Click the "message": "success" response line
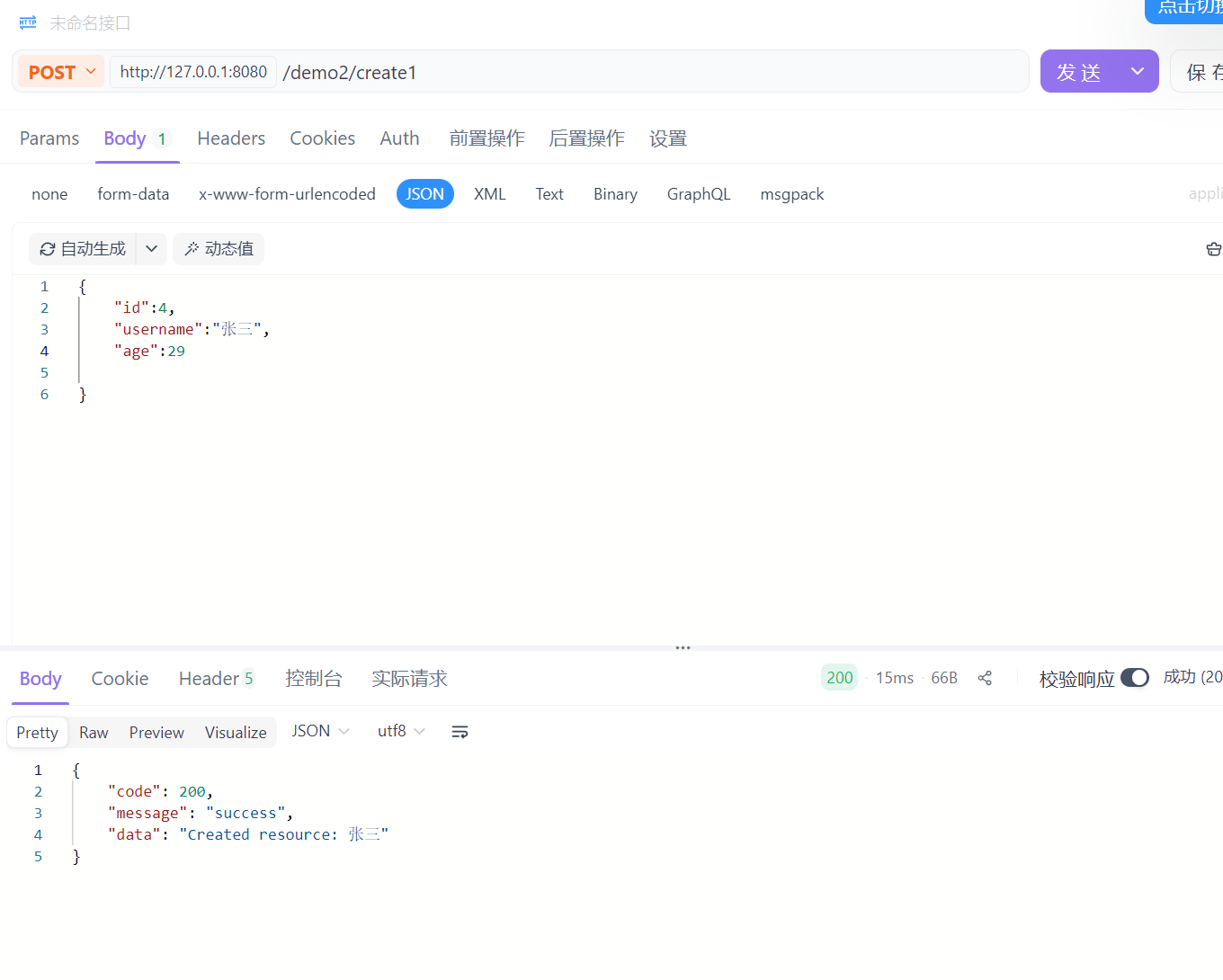 click(x=201, y=813)
